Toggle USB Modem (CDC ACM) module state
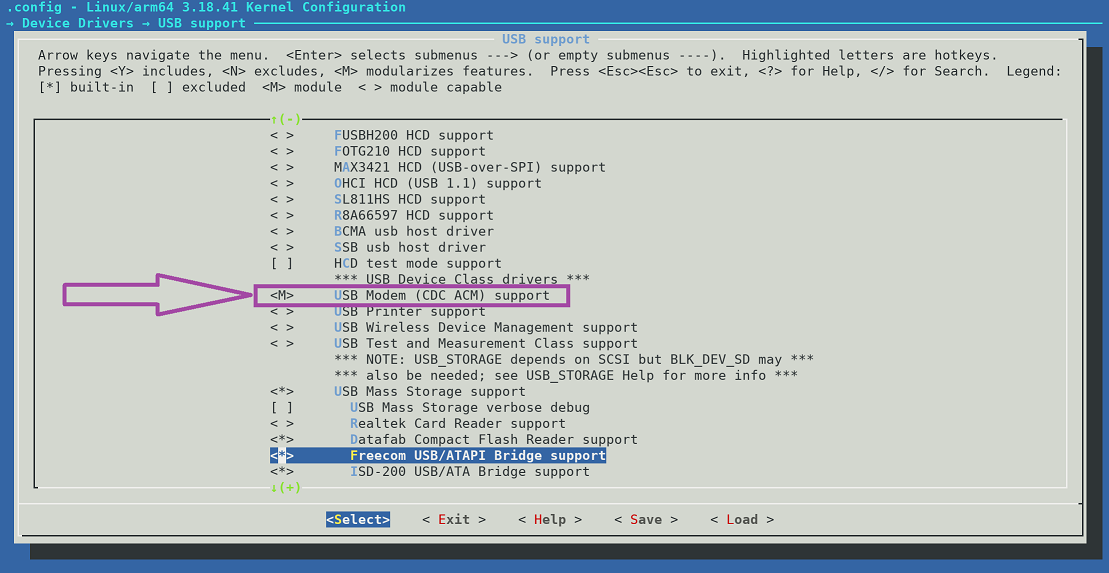The image size is (1109, 573). pyautogui.click(x=282, y=295)
